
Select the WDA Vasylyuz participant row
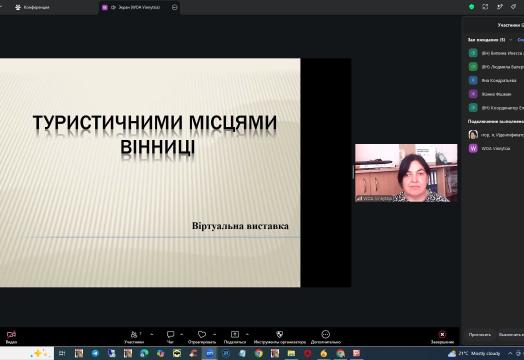[x=496, y=148]
